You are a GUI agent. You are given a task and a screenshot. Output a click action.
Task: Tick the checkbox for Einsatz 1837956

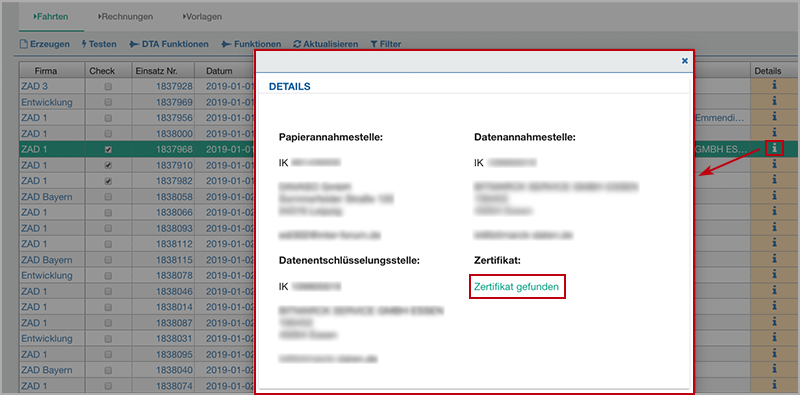coord(108,118)
